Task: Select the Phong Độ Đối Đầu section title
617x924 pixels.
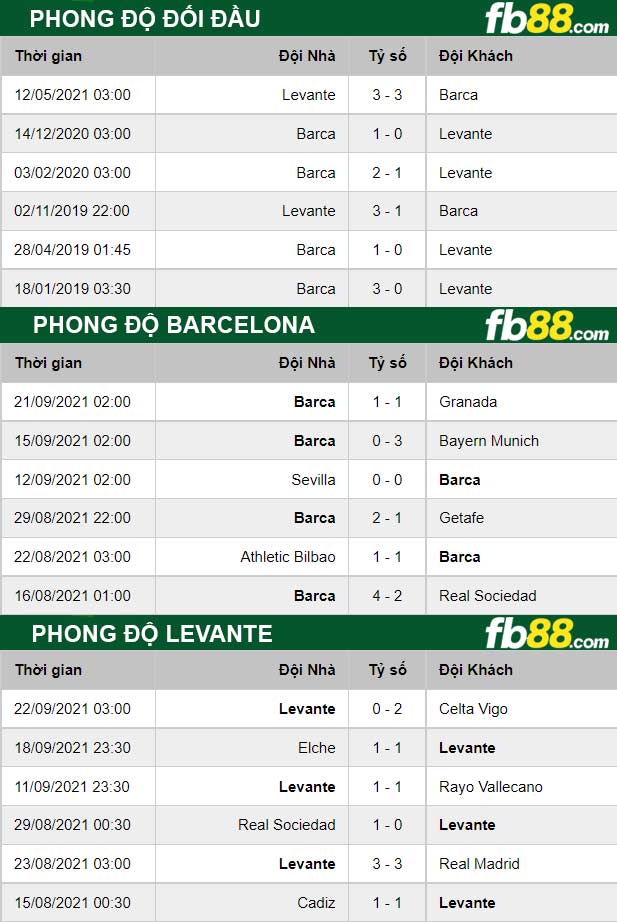Action: point(146,19)
